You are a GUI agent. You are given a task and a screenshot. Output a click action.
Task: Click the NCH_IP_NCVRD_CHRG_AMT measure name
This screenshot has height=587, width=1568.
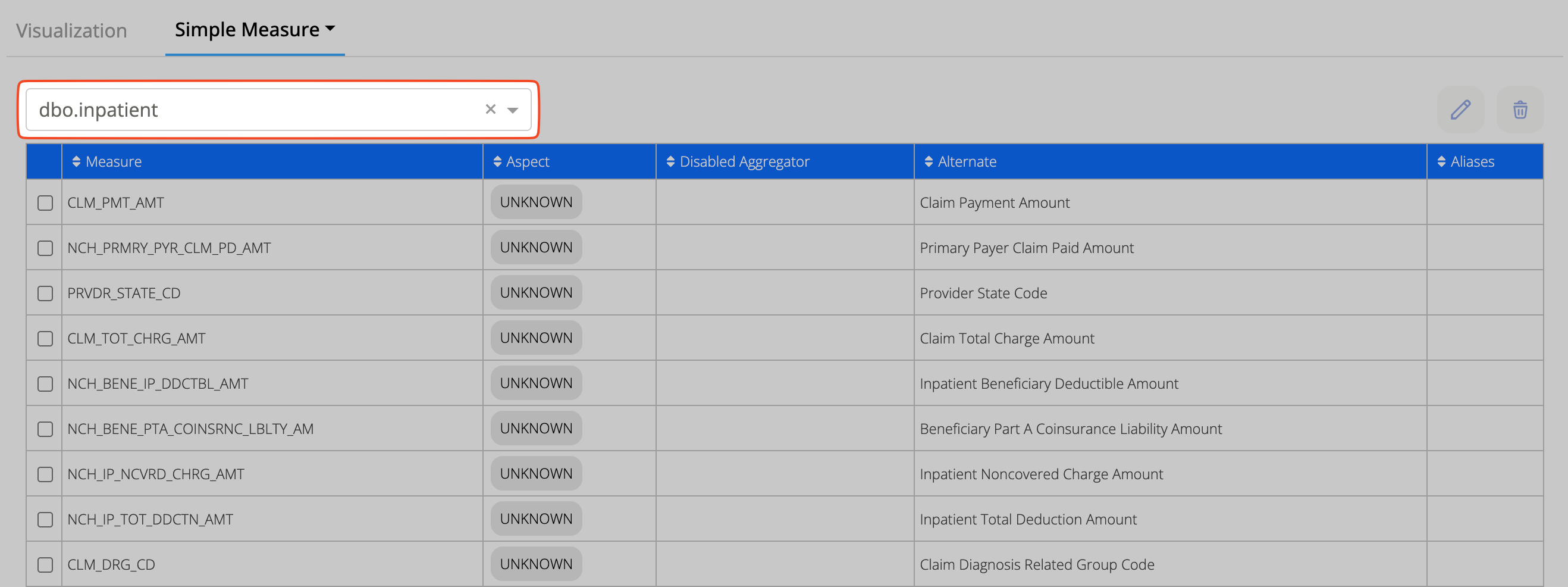tap(156, 474)
